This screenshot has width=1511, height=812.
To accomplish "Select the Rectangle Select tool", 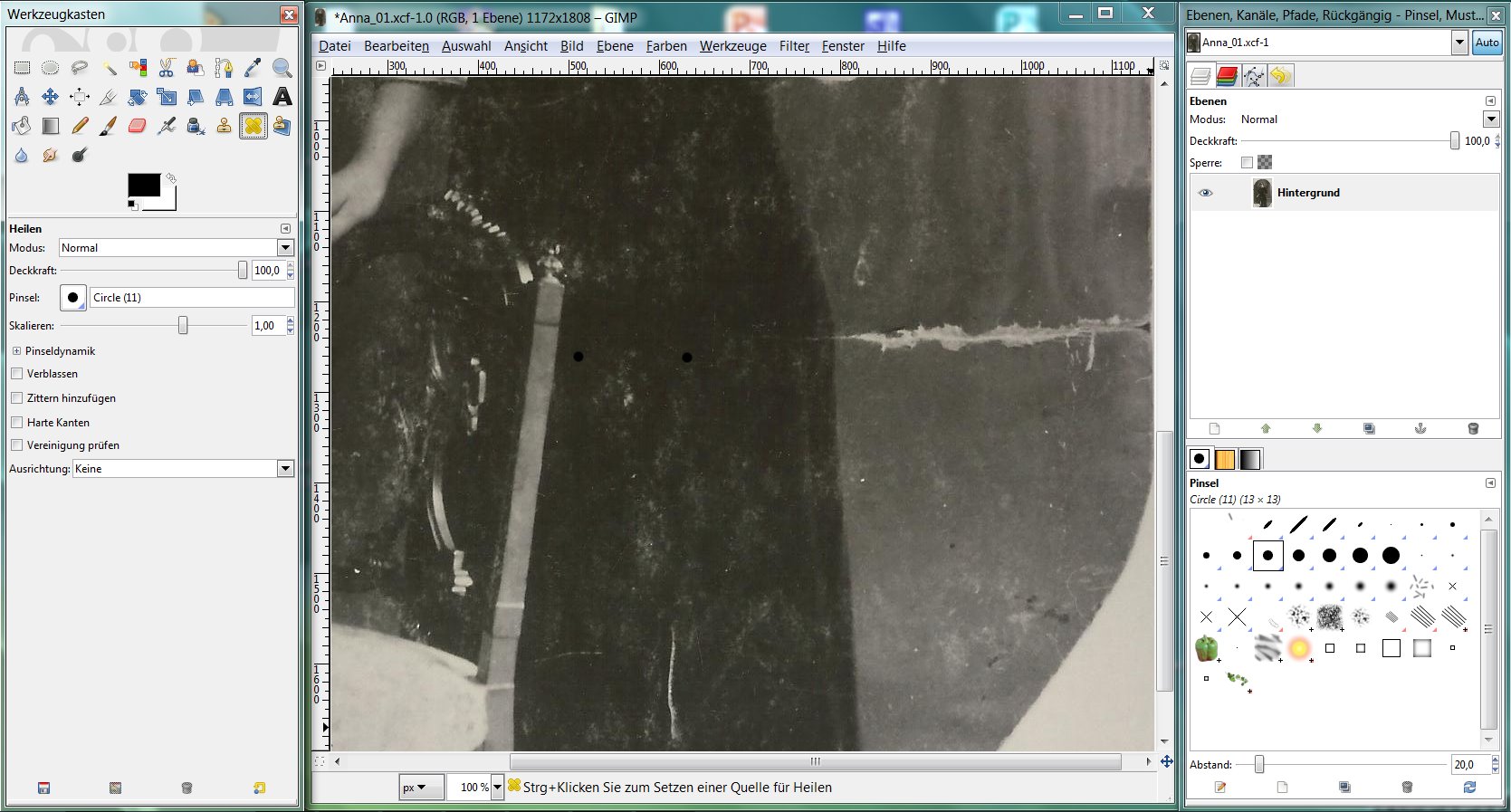I will tap(22, 68).
